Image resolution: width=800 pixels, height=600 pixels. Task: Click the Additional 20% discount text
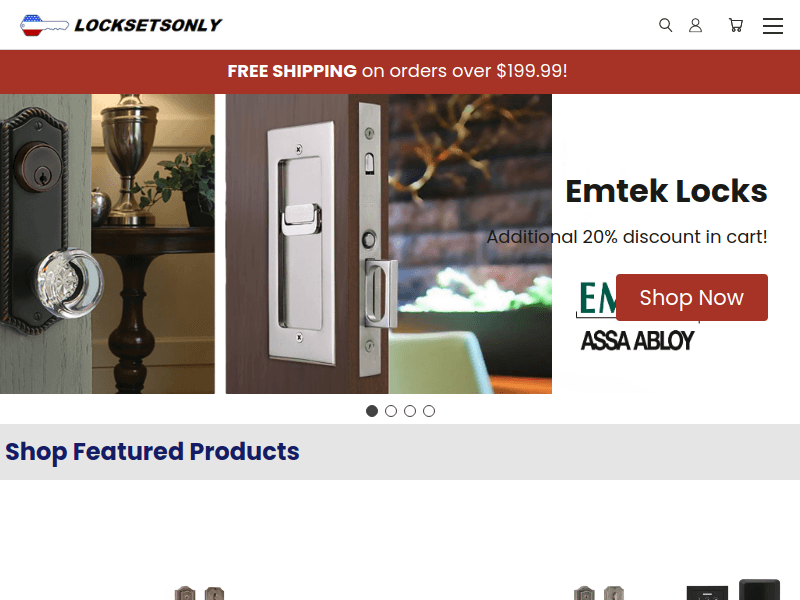click(x=627, y=237)
